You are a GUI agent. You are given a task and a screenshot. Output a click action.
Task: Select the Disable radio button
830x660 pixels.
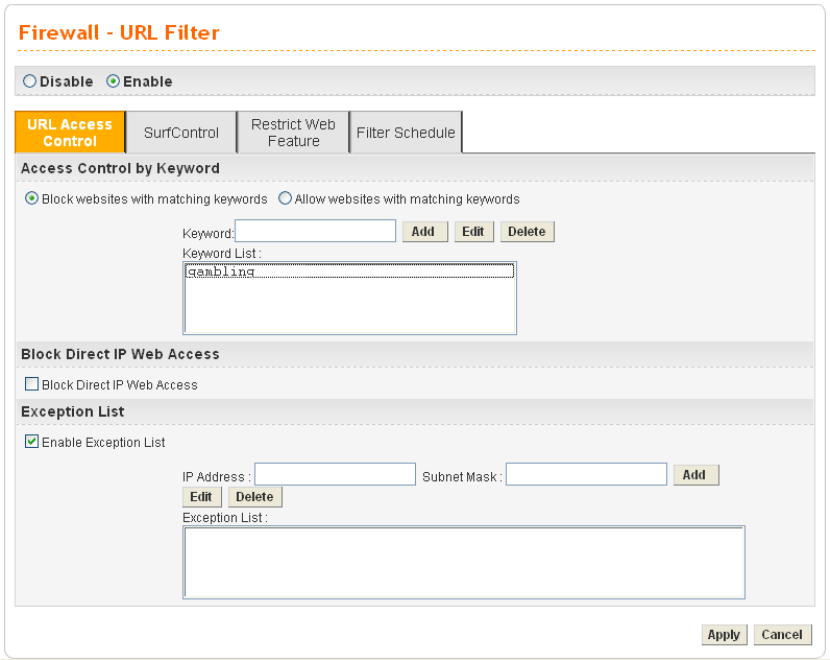(x=30, y=81)
